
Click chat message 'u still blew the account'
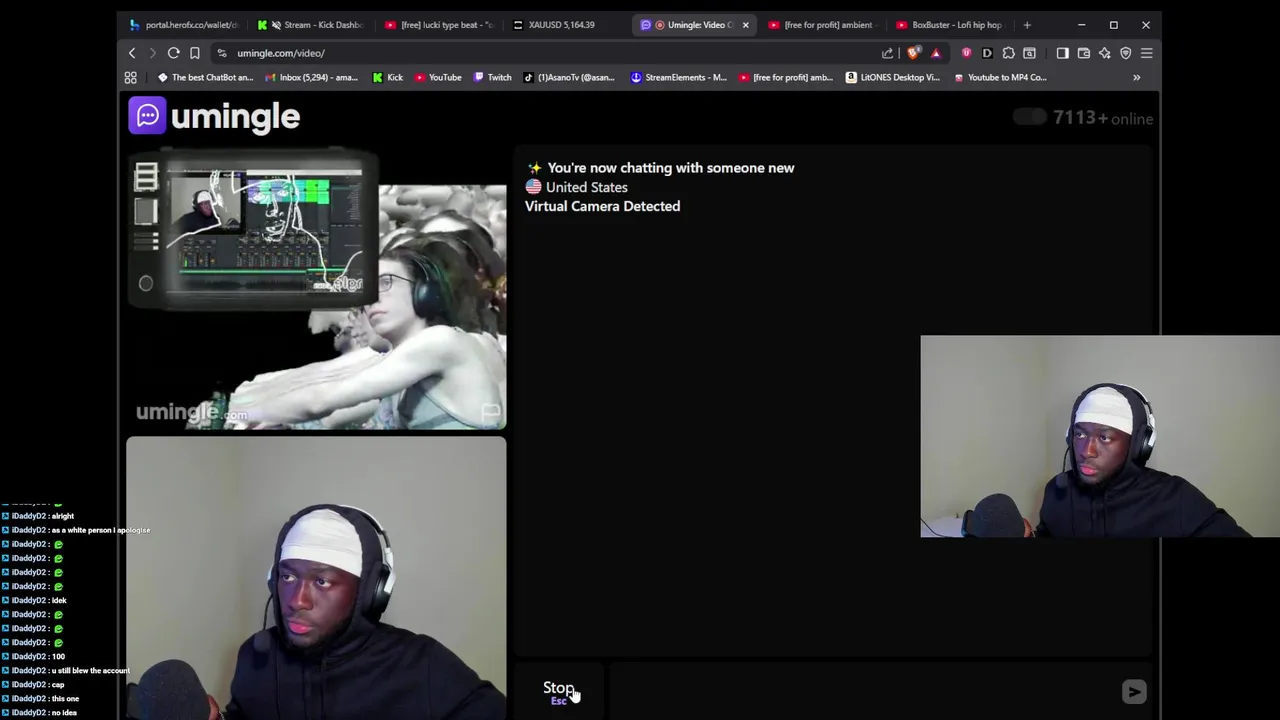pos(90,670)
